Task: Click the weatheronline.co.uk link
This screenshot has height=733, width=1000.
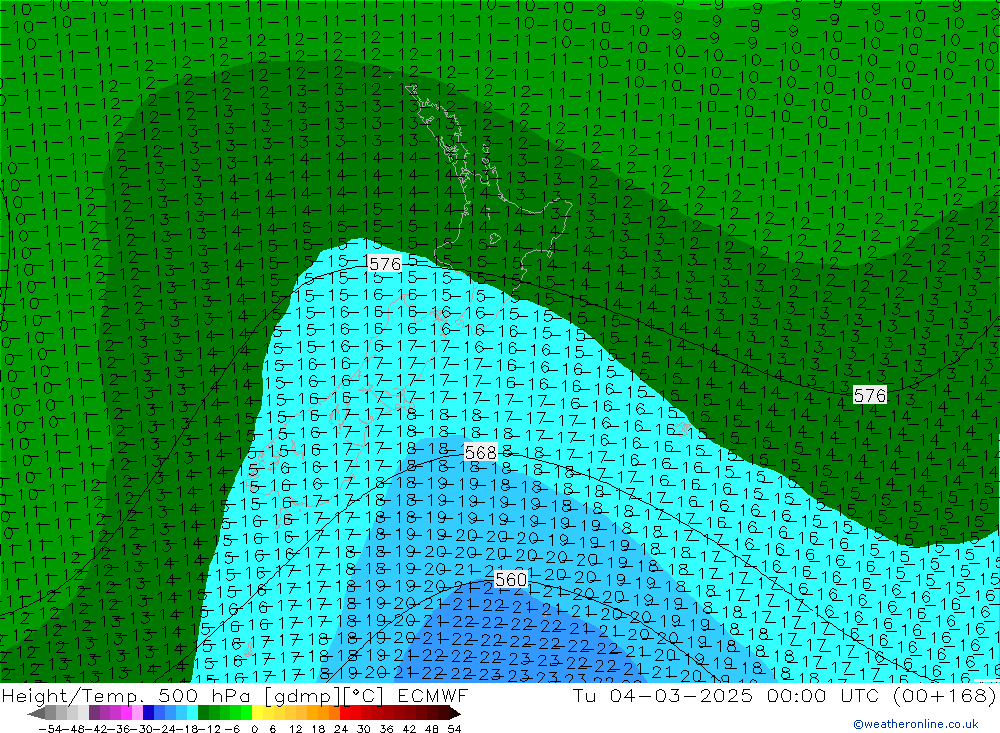Action: [x=916, y=724]
